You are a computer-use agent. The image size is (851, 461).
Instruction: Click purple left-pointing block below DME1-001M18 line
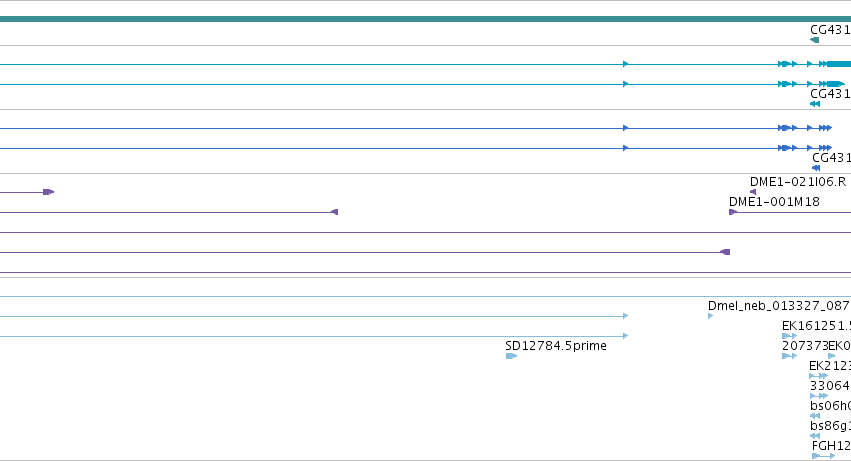[725, 252]
